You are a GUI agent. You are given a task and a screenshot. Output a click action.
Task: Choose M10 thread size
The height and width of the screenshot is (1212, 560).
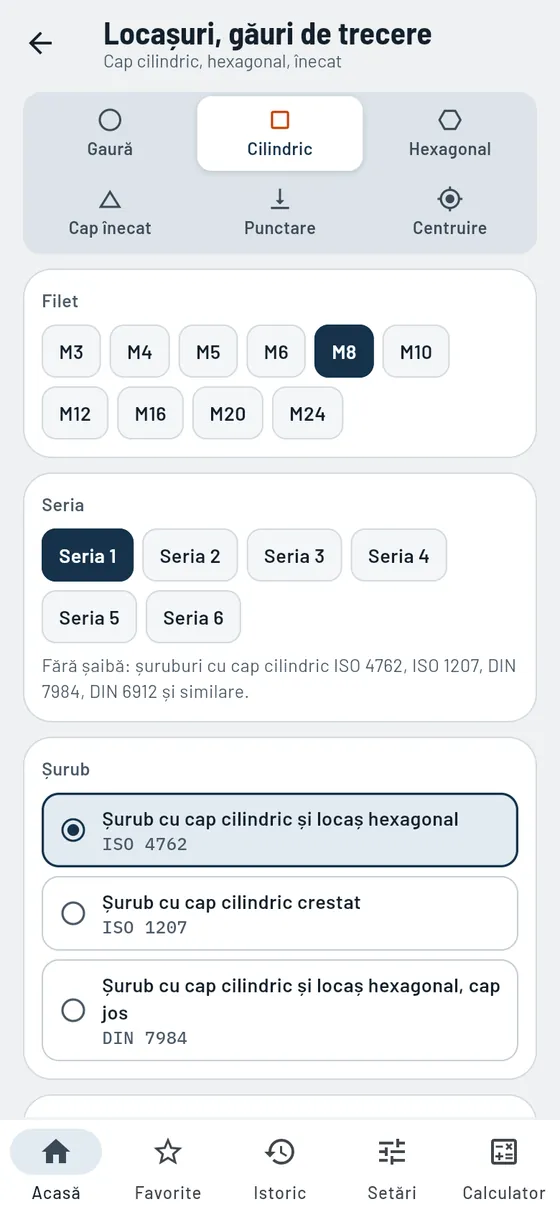click(416, 351)
